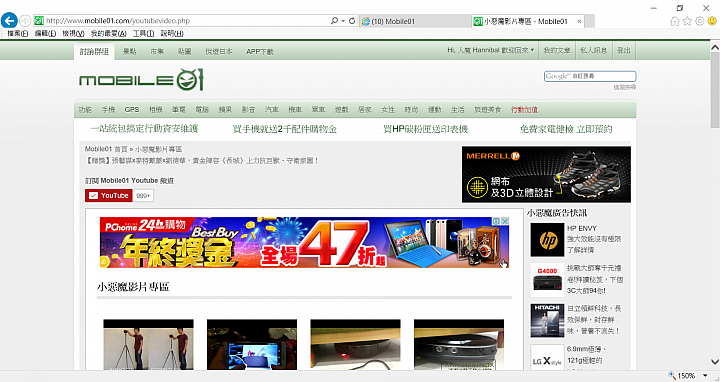Open 私人訊息 link
The image size is (720, 382).
click(x=594, y=51)
